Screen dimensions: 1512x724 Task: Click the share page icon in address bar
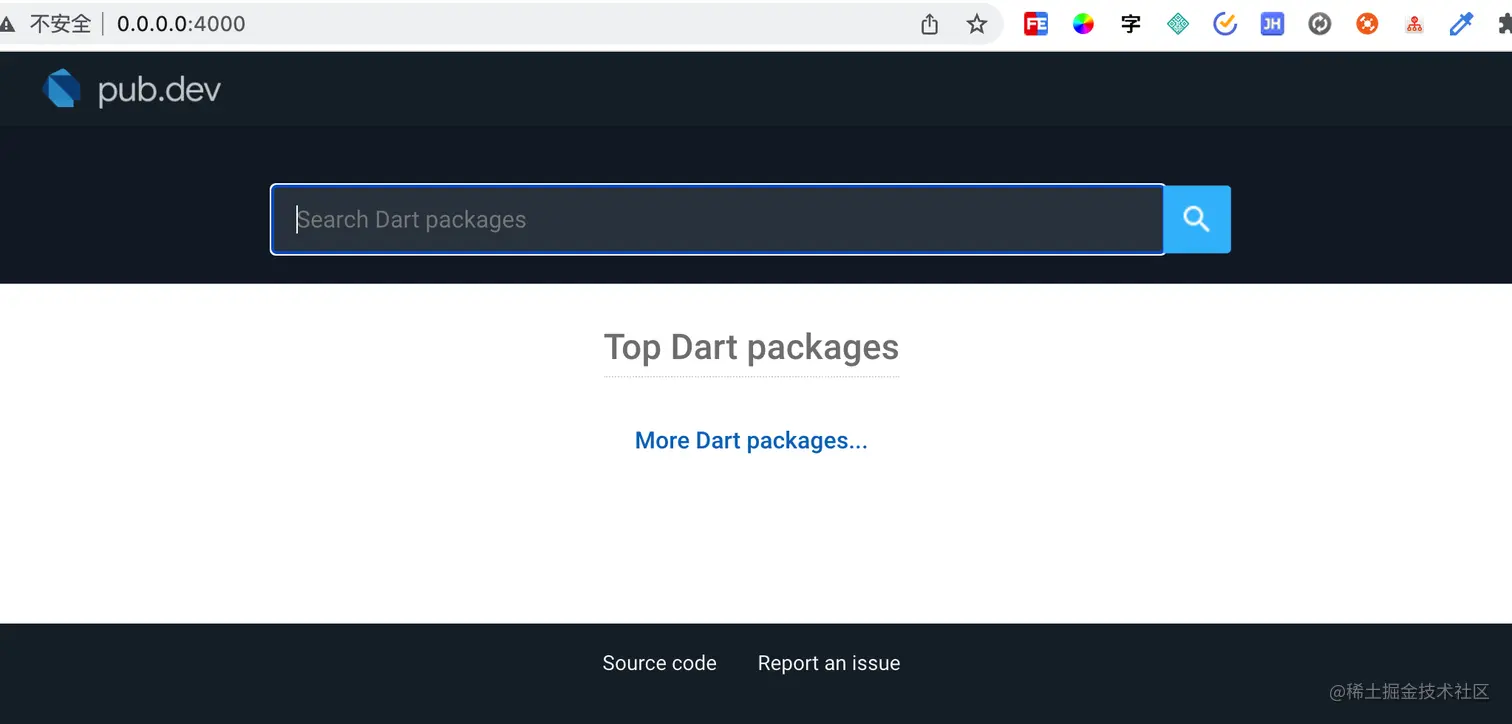[930, 24]
